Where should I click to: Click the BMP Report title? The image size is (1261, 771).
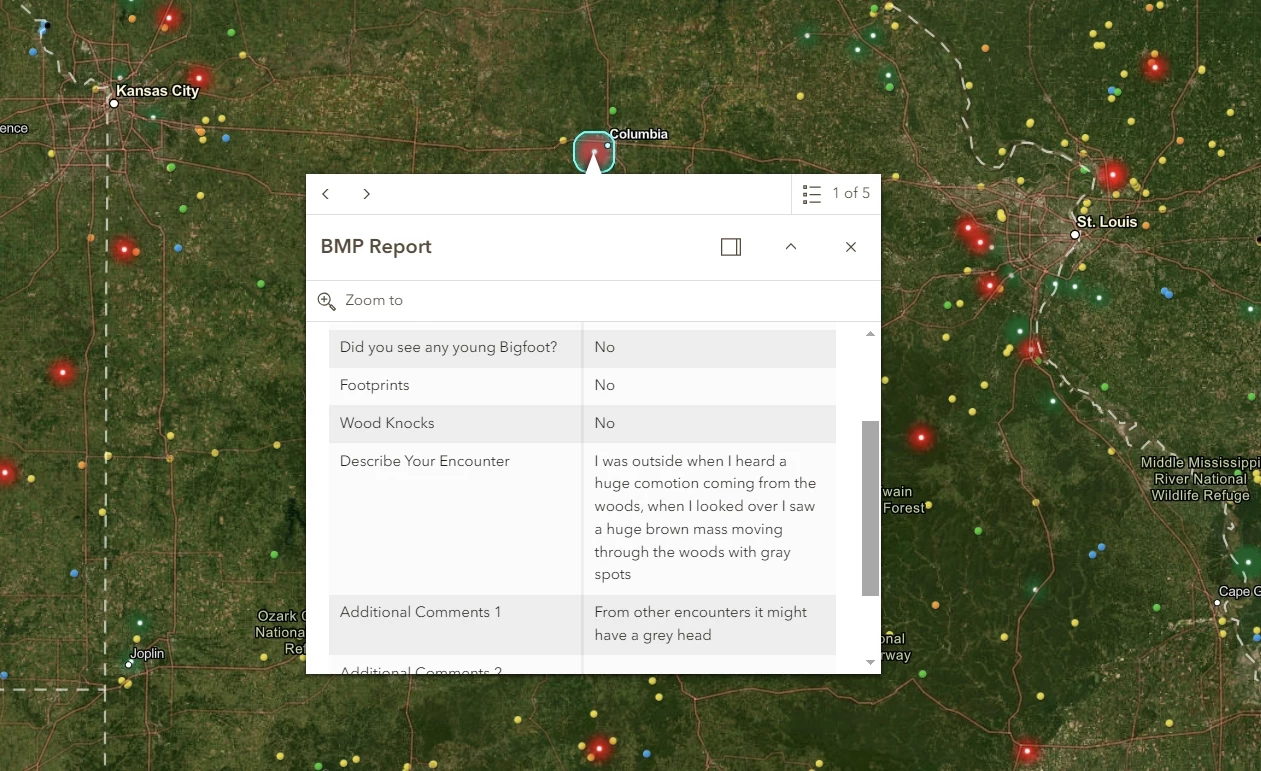tap(376, 247)
